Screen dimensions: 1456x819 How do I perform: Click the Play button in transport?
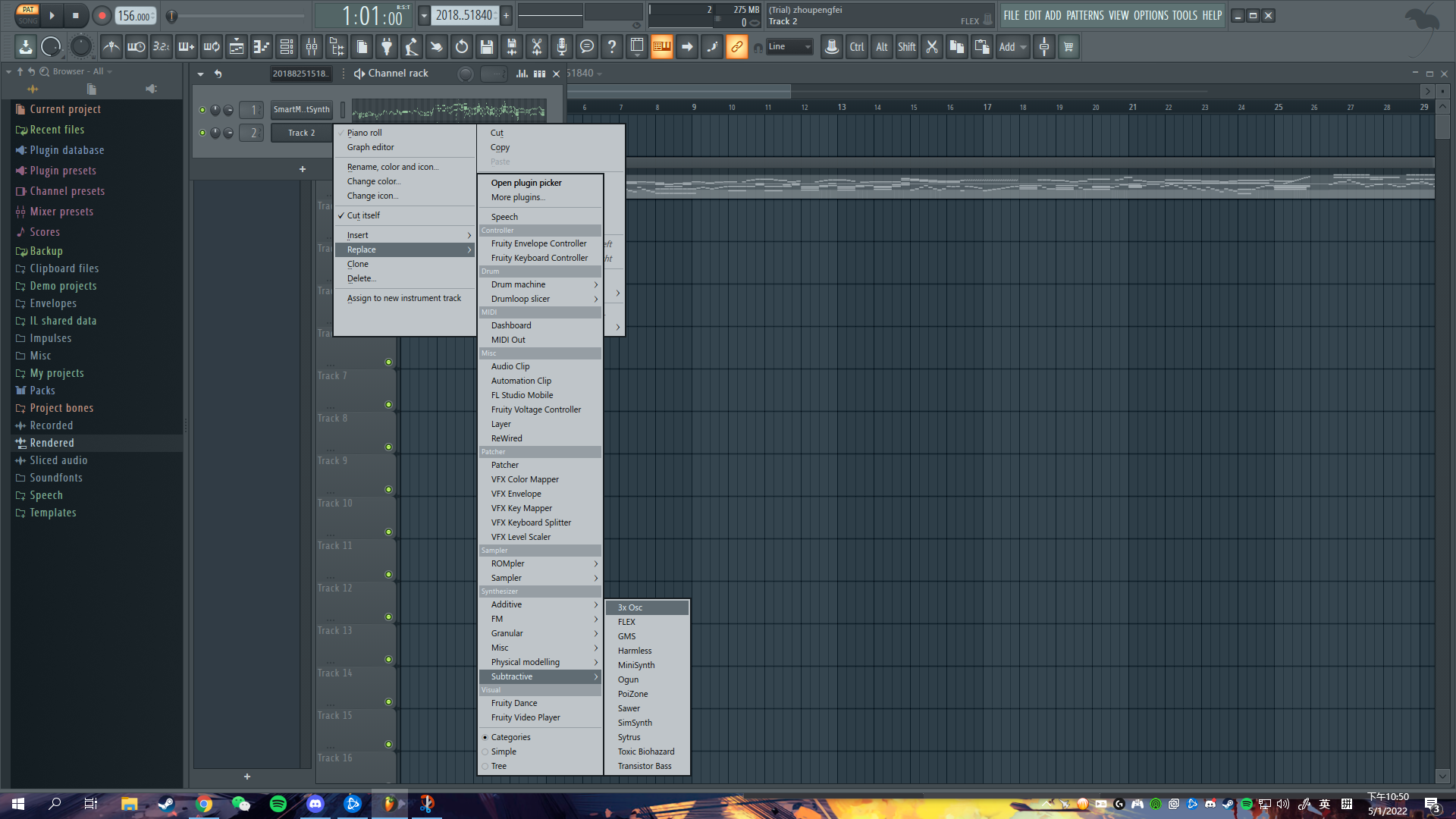point(52,15)
